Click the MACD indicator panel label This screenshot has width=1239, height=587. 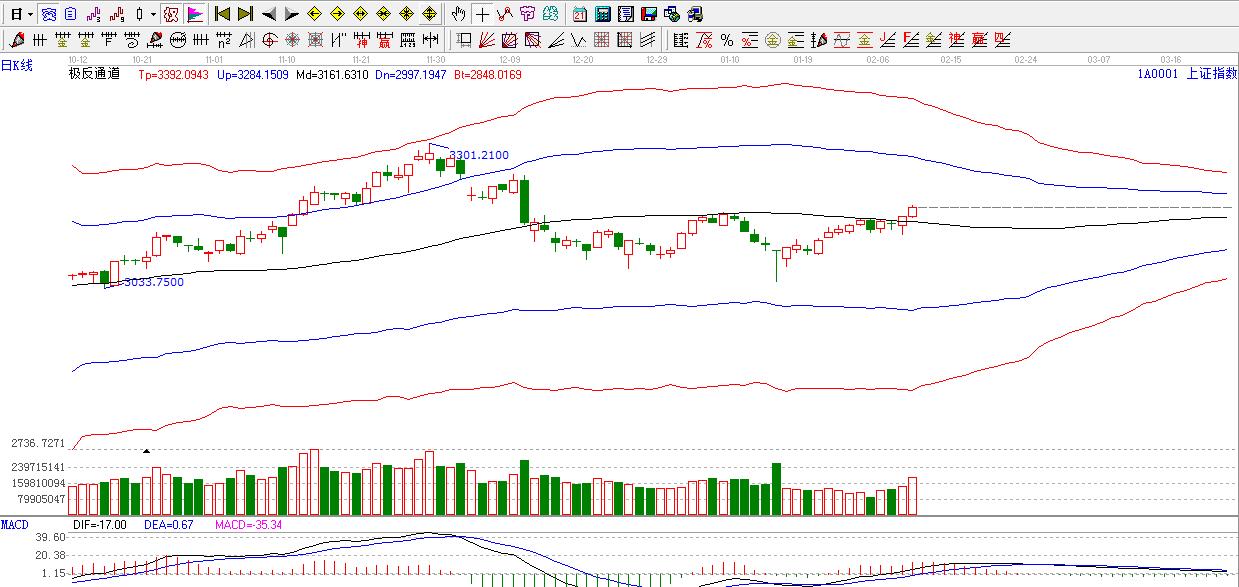click(x=15, y=524)
